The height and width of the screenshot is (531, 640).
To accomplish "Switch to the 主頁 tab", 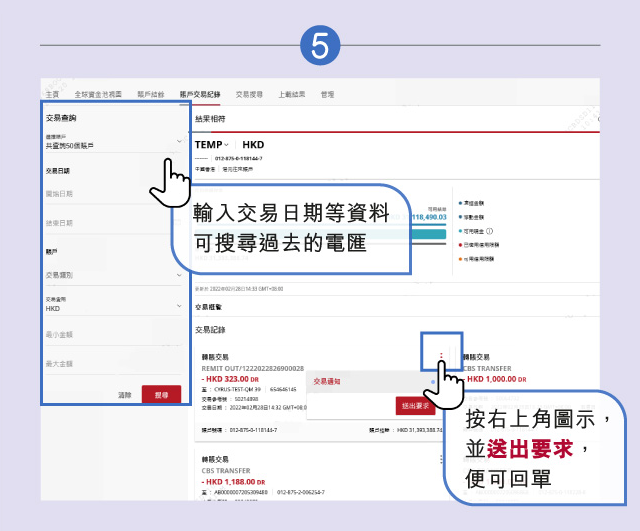I will click(52, 93).
